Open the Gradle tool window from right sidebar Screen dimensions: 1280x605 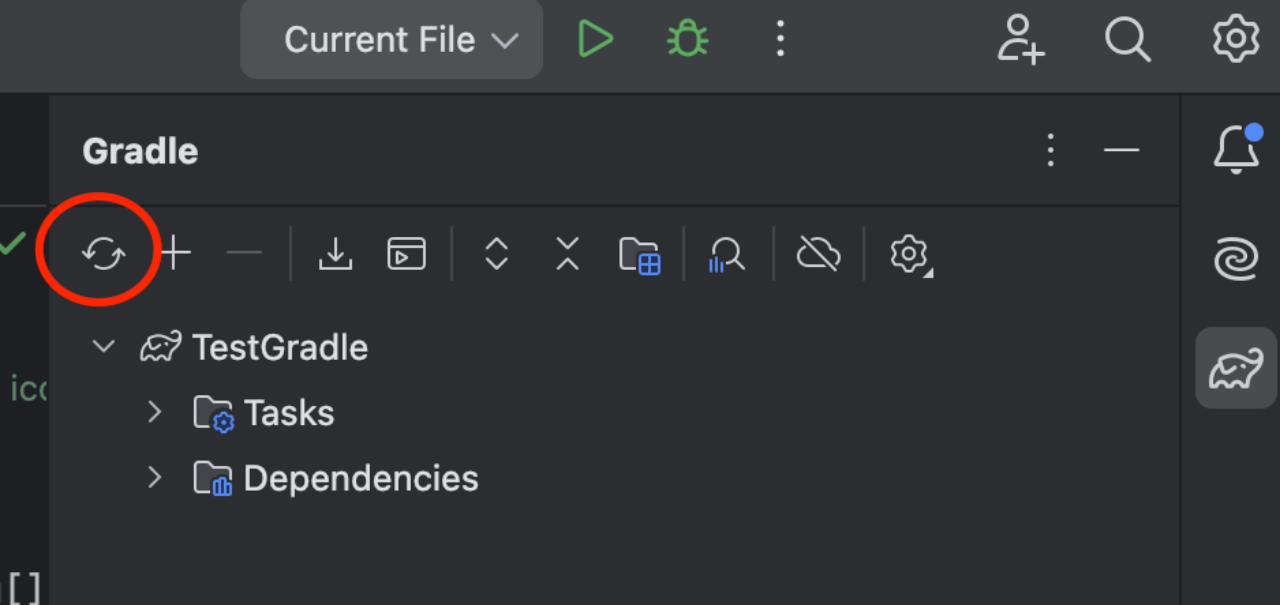point(1236,368)
